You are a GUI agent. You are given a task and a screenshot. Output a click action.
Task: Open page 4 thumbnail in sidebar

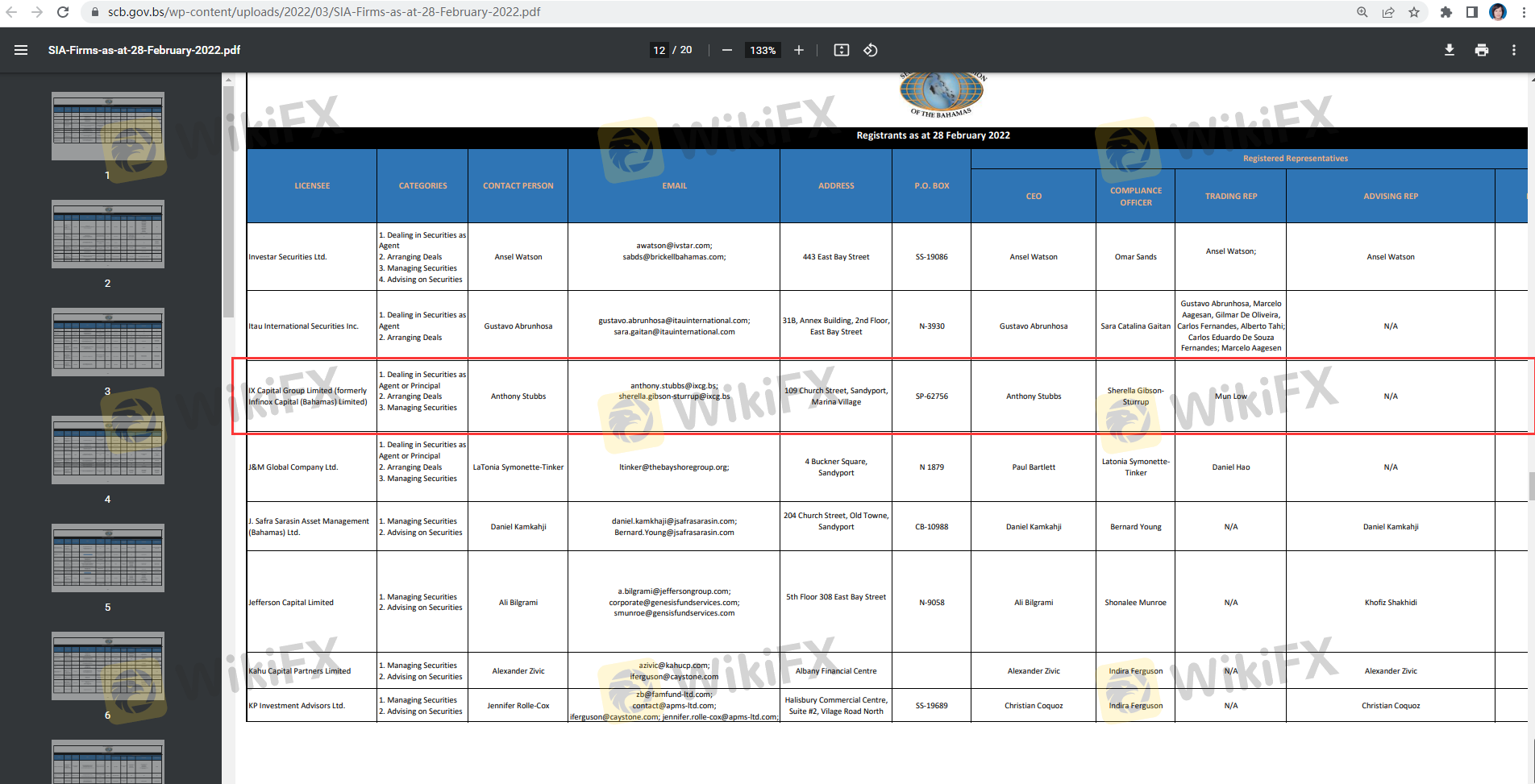click(x=108, y=450)
